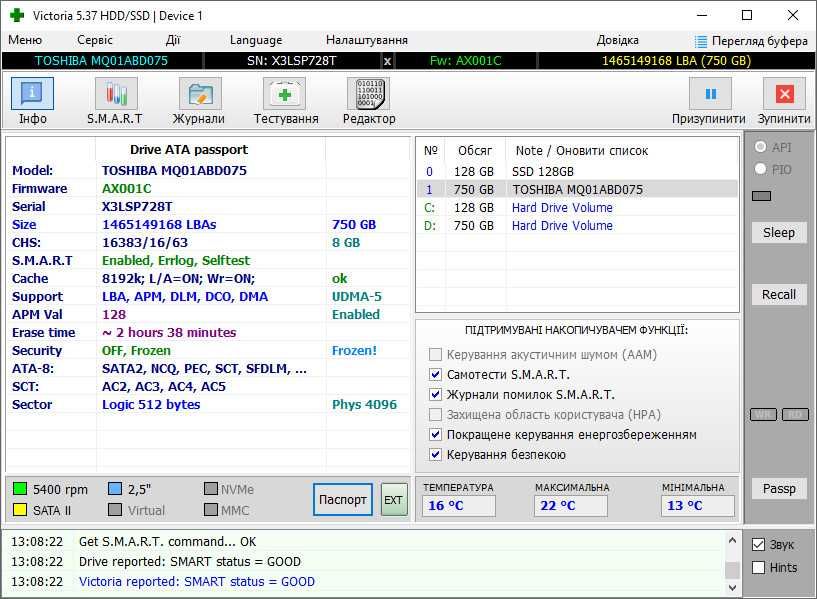Click the yellow SATA II indicator

[x=20, y=509]
